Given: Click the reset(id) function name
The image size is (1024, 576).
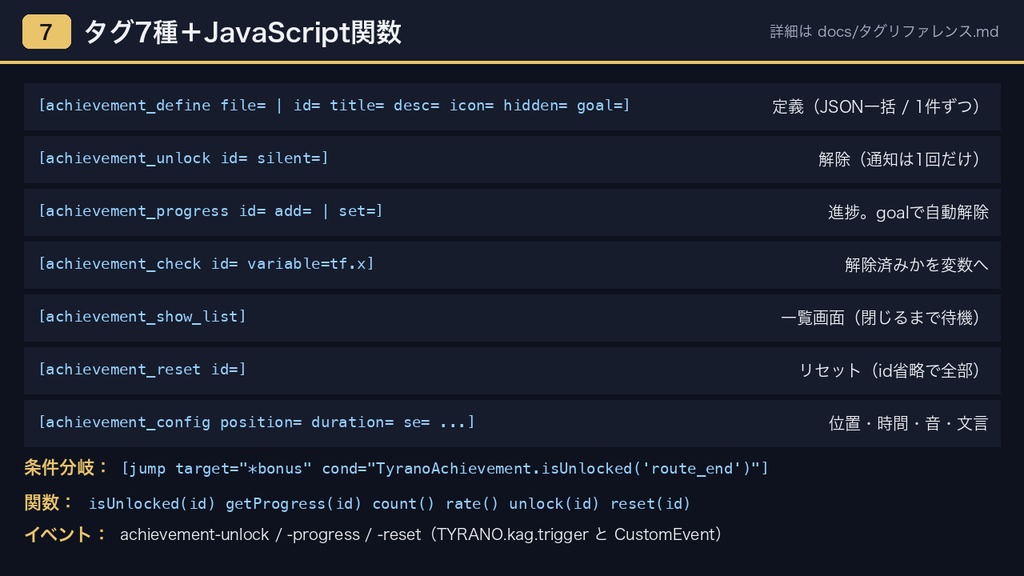Looking at the screenshot, I should pyautogui.click(x=650, y=504).
